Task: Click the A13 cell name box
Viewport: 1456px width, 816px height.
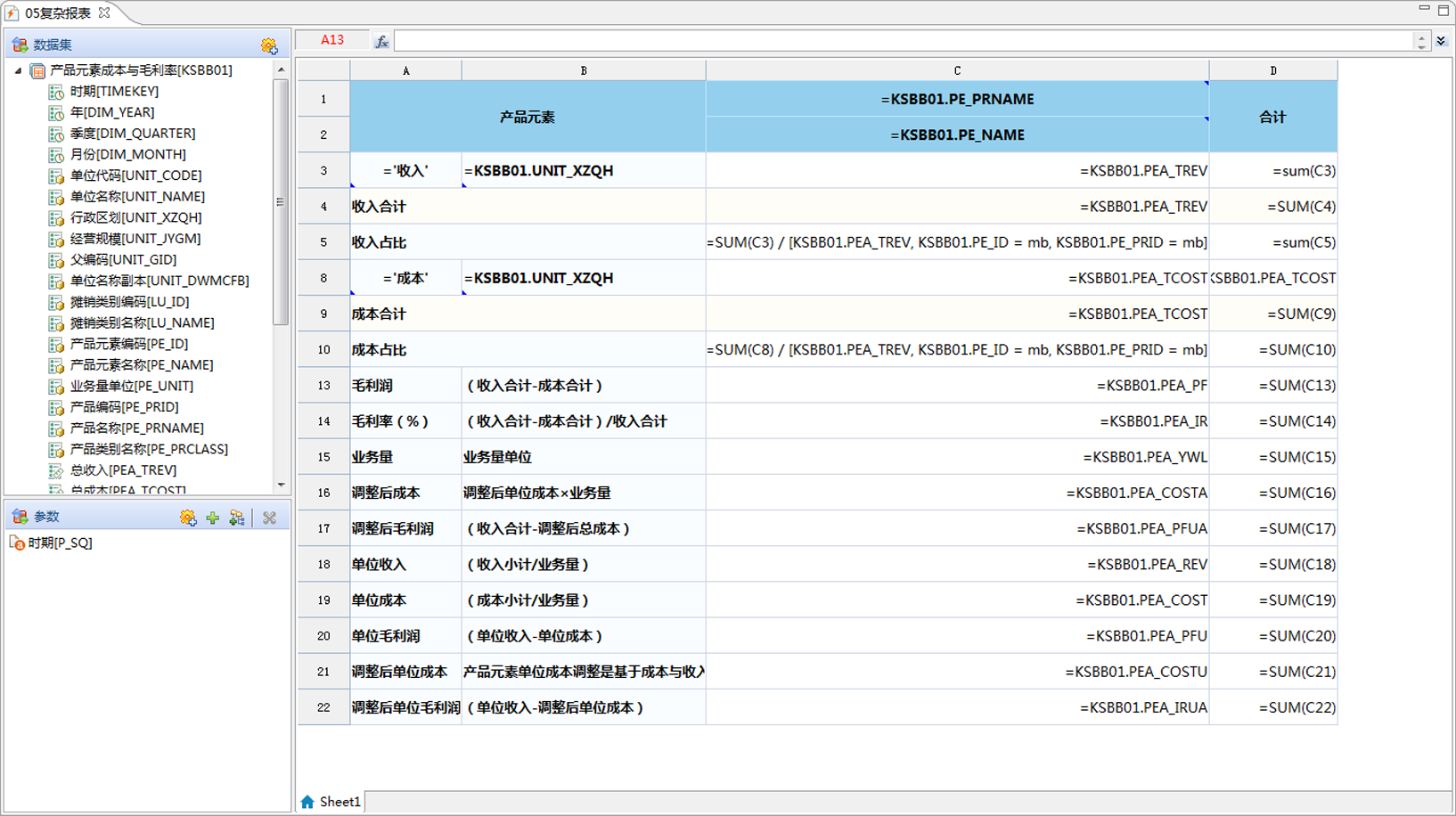Action: (x=332, y=40)
